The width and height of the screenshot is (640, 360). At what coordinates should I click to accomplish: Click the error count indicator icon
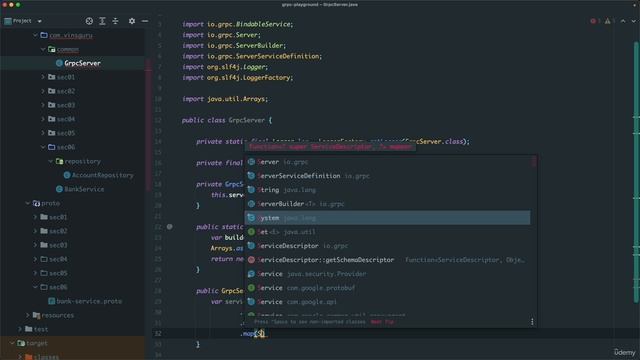pos(593,21)
